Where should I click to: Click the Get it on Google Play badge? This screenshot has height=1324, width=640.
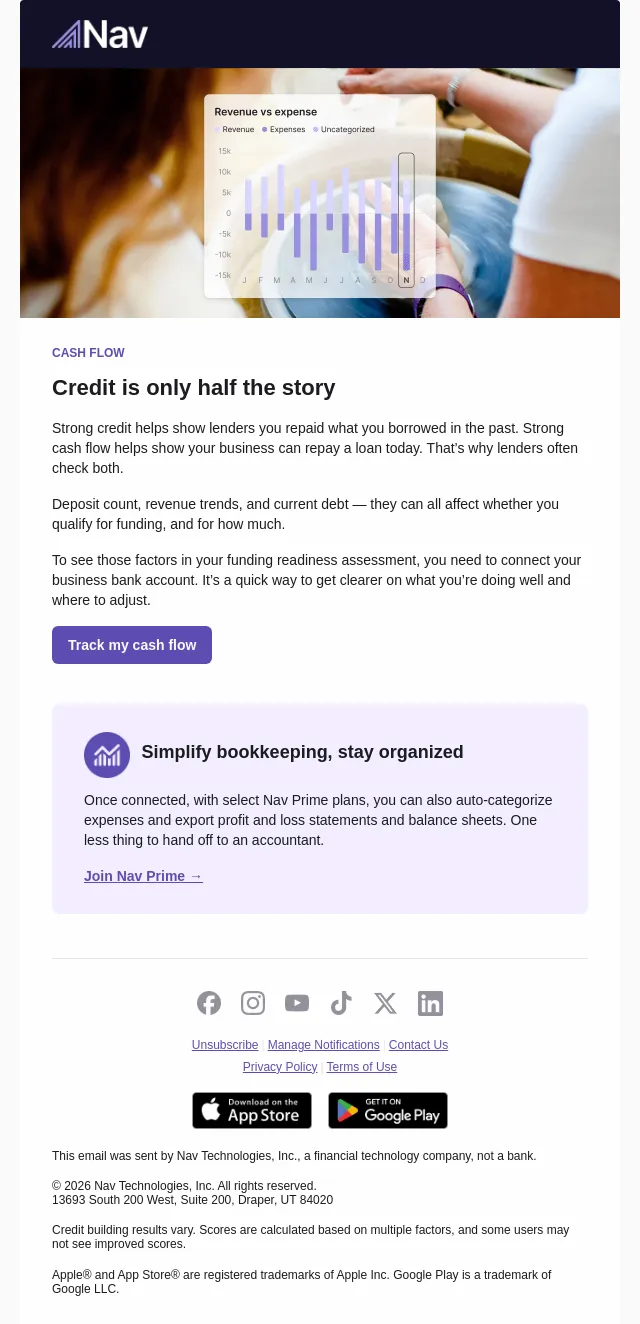[x=388, y=1110]
